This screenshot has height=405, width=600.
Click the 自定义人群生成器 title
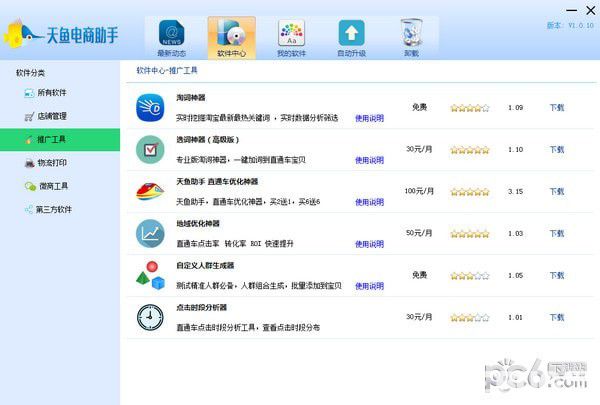click(205, 265)
